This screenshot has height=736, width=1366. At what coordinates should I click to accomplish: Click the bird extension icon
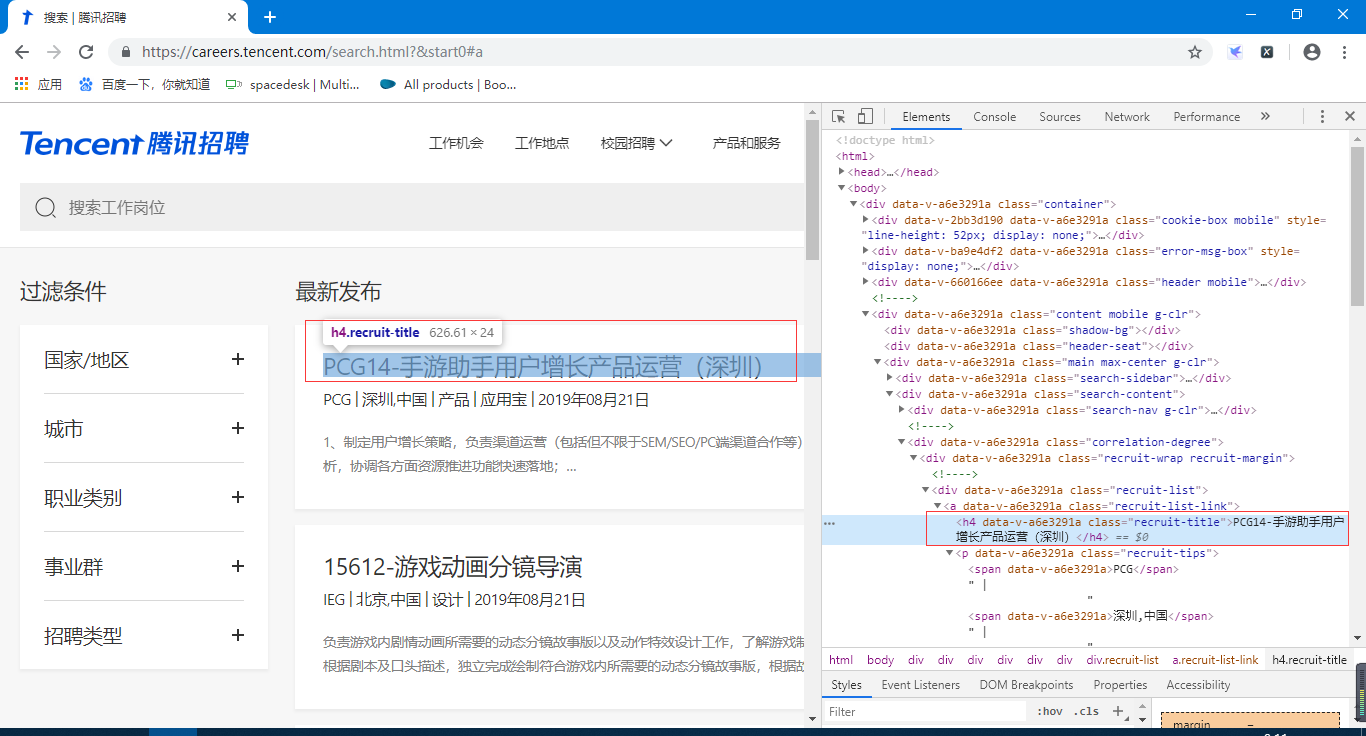1236,52
